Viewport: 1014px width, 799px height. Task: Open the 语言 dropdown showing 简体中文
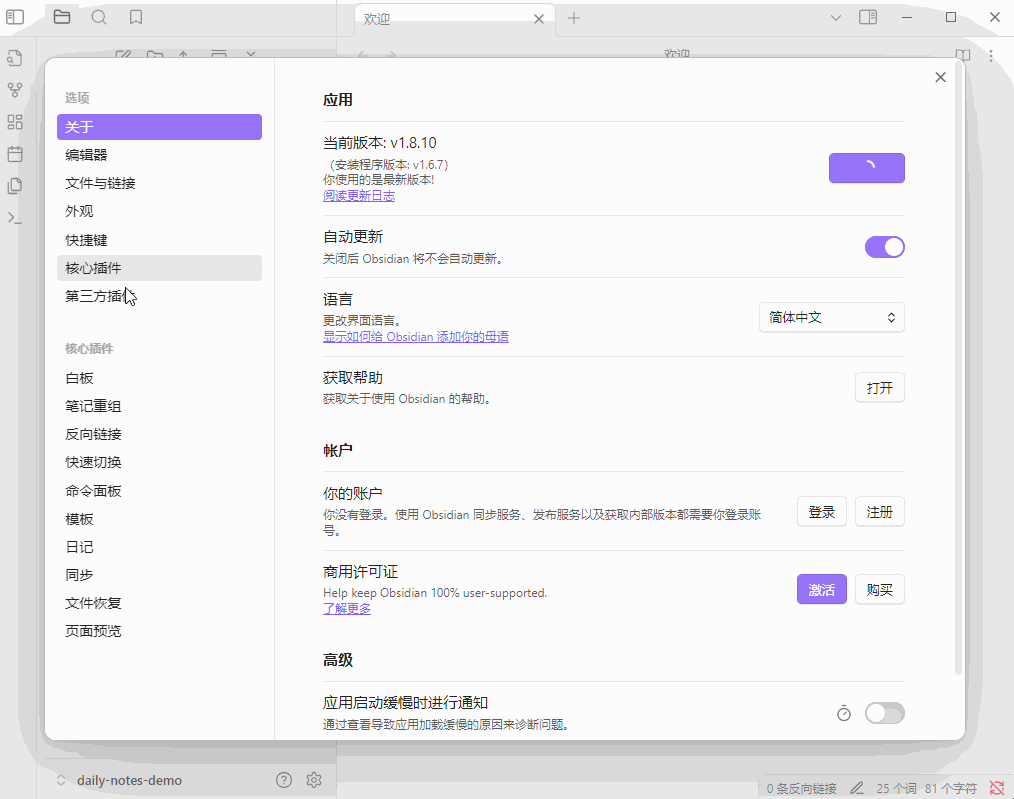pos(832,317)
